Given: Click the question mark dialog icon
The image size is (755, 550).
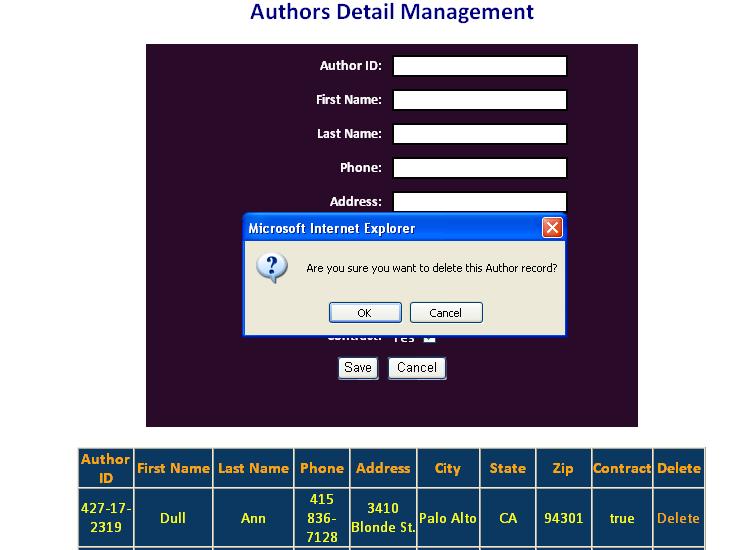Looking at the screenshot, I should click(272, 268).
